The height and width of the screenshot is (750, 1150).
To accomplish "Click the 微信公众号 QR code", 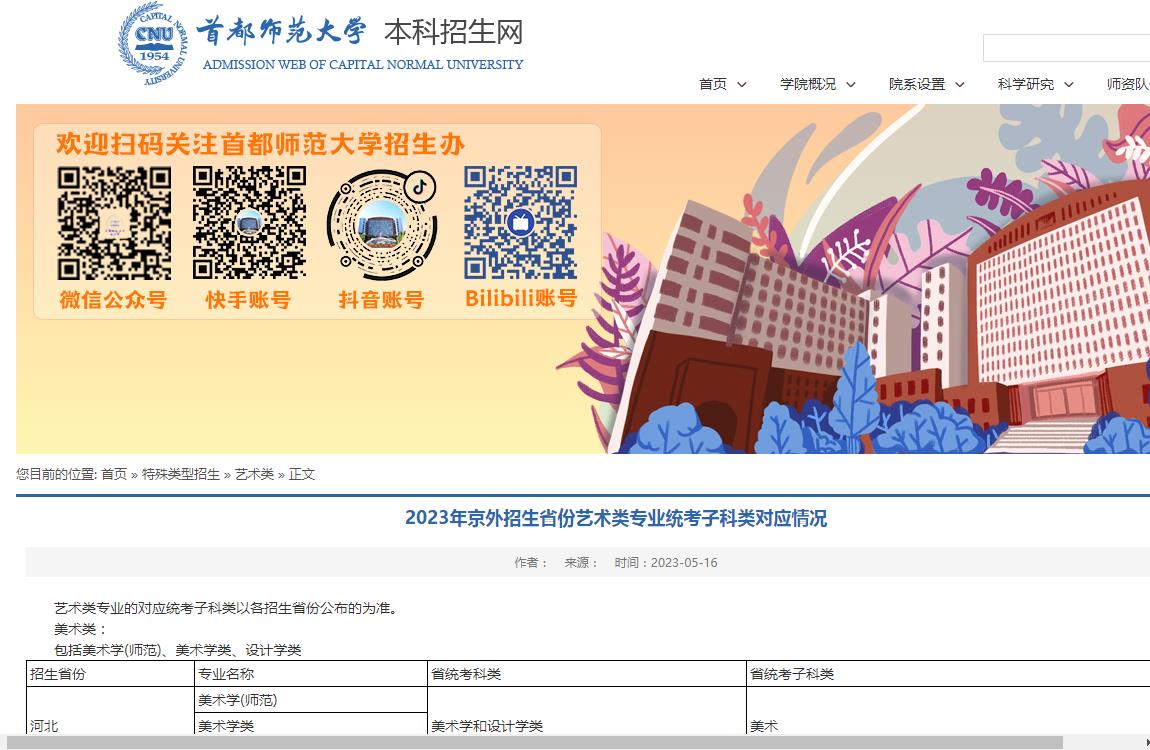I will (114, 223).
